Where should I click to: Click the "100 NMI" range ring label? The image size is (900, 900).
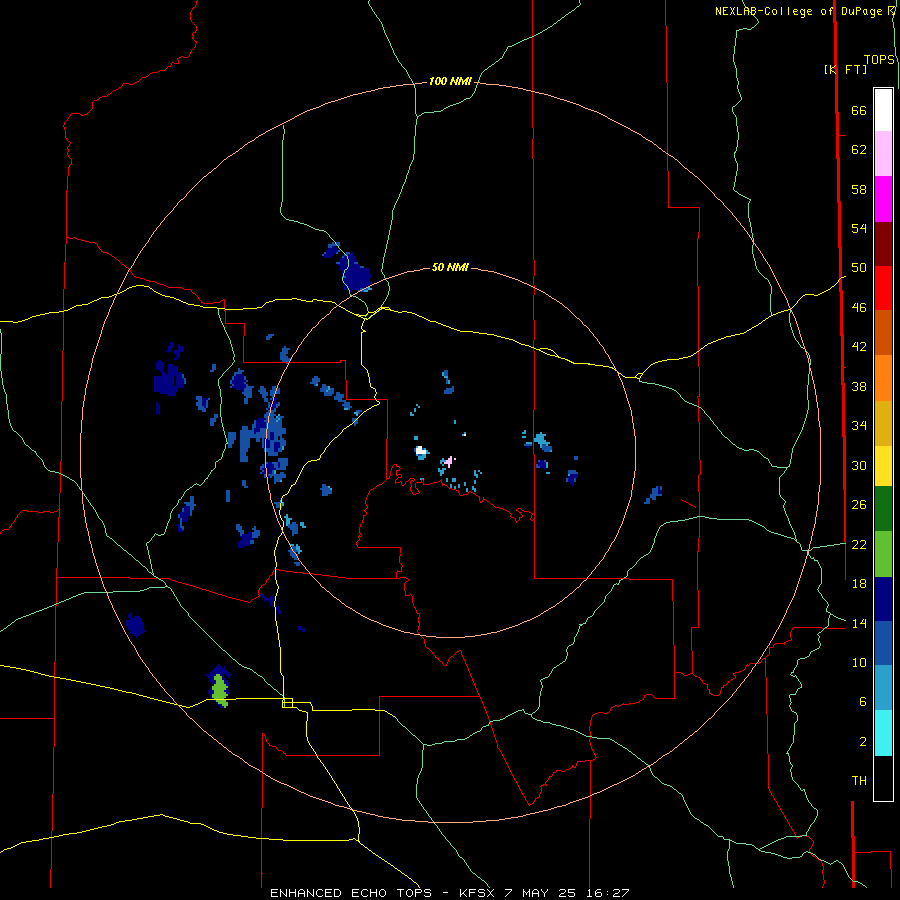tap(450, 82)
